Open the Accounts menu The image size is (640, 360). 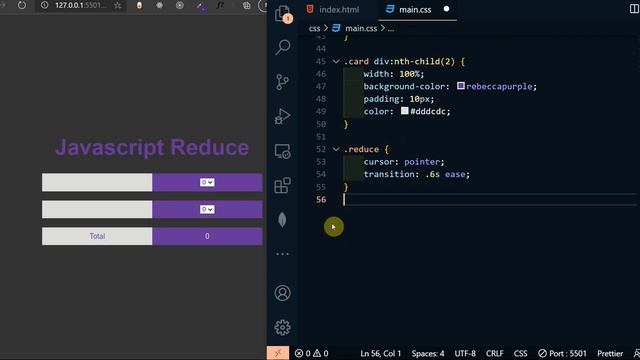click(x=282, y=293)
